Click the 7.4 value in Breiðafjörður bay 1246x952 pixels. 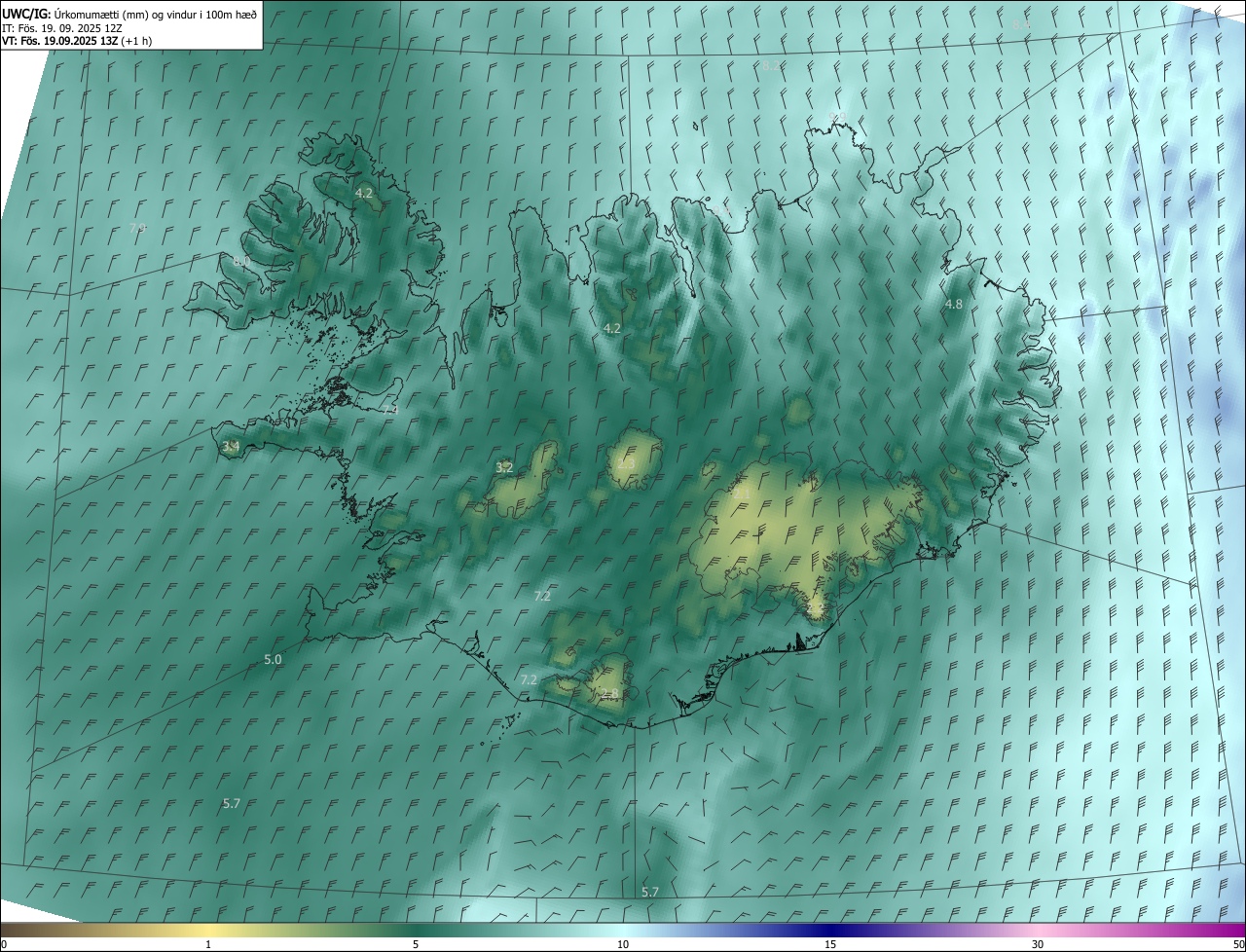(x=390, y=411)
